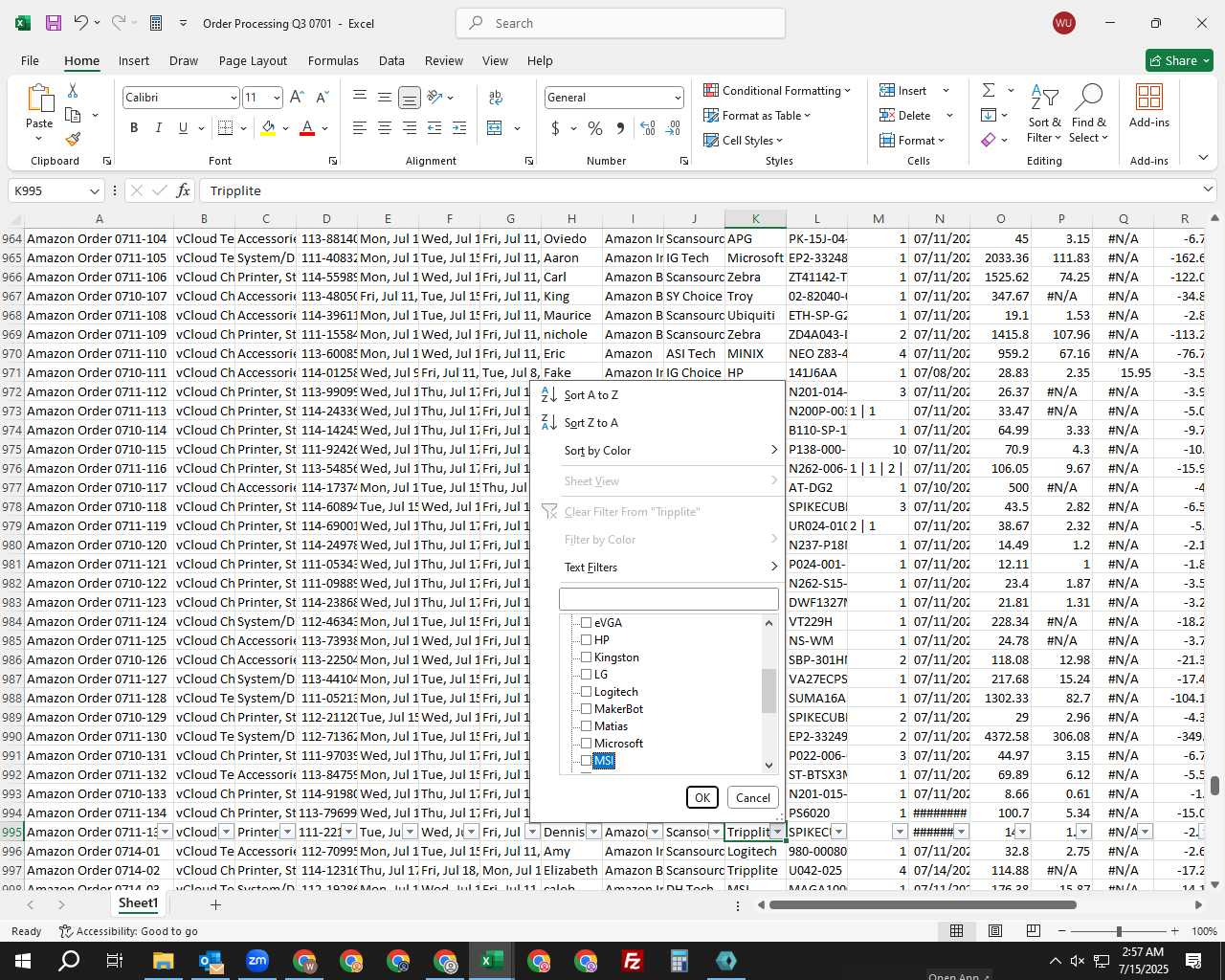Apply Percent Style number format

coord(595,127)
